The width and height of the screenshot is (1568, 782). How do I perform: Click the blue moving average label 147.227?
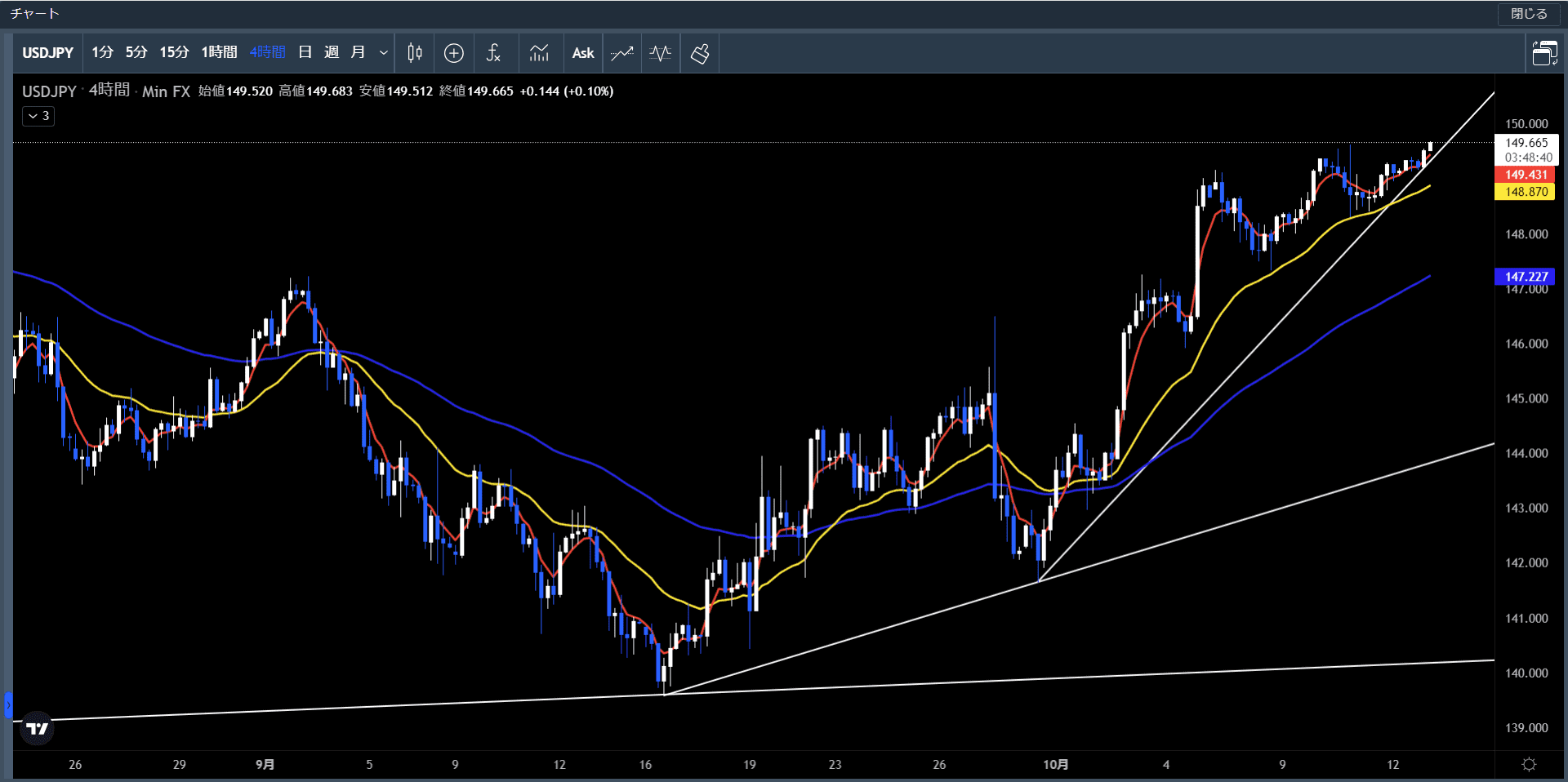[1526, 277]
